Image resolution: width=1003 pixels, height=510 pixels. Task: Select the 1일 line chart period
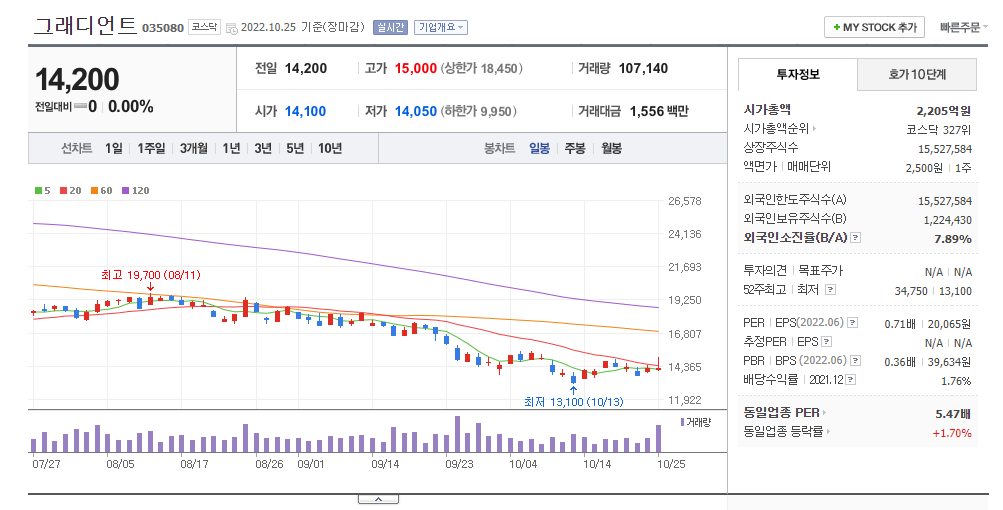pyautogui.click(x=113, y=148)
